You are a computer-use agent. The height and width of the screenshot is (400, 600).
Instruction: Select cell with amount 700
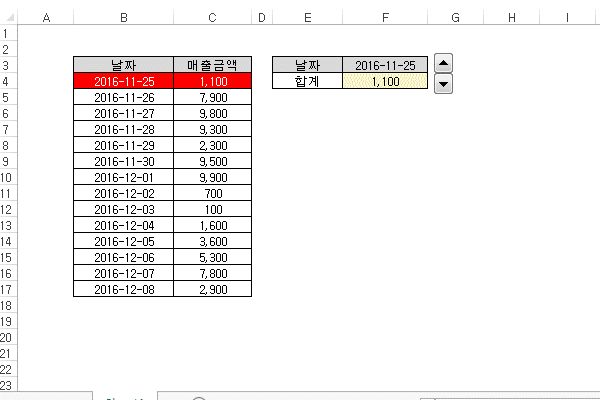[x=212, y=193]
